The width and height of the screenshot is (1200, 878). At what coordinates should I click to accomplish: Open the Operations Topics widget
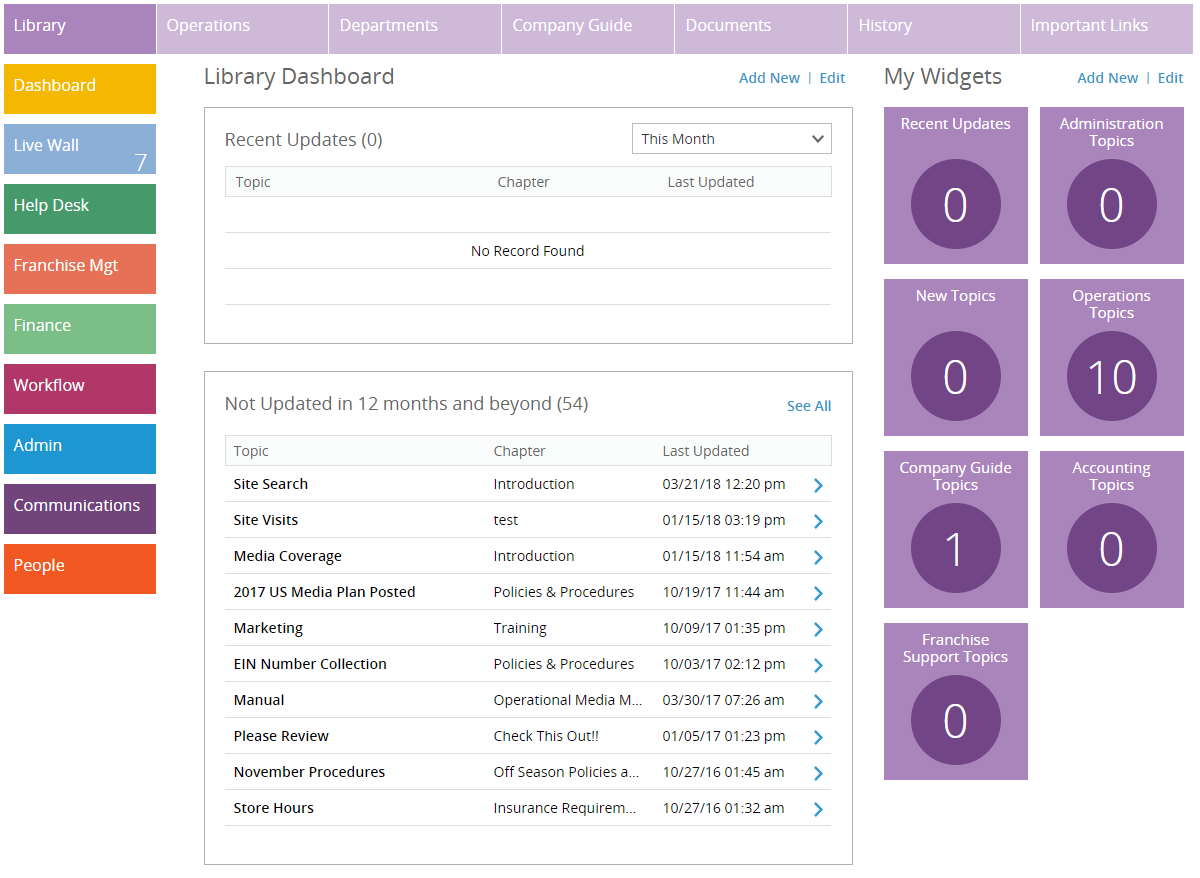pyautogui.click(x=1112, y=358)
